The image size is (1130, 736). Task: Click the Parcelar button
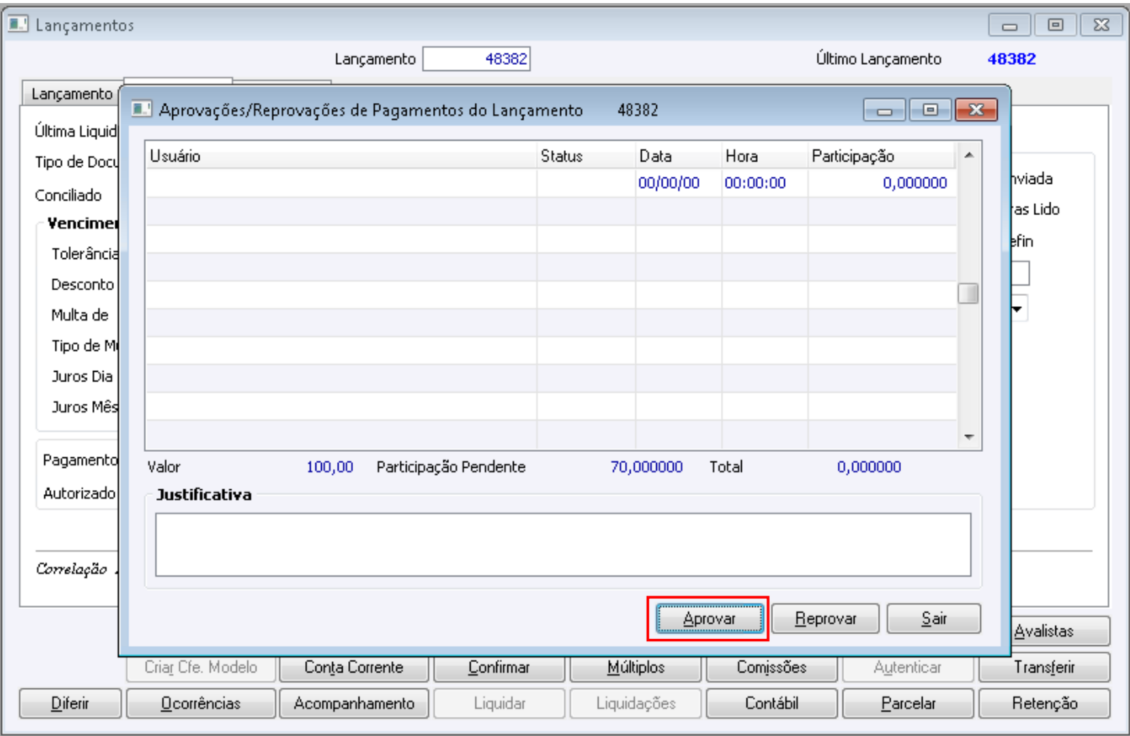907,704
